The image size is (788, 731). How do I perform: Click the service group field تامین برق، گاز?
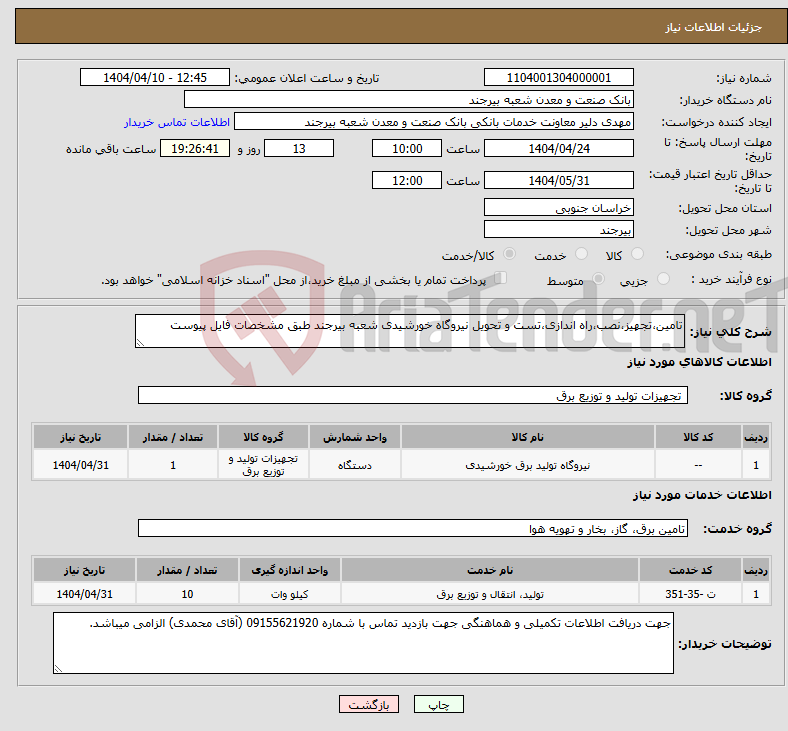coord(413,529)
